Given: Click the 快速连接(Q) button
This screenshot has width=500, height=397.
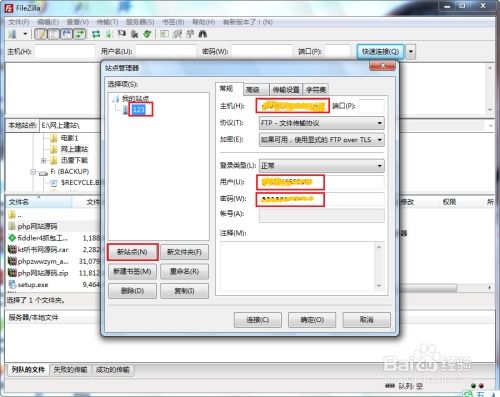Looking at the screenshot, I should [380, 52].
